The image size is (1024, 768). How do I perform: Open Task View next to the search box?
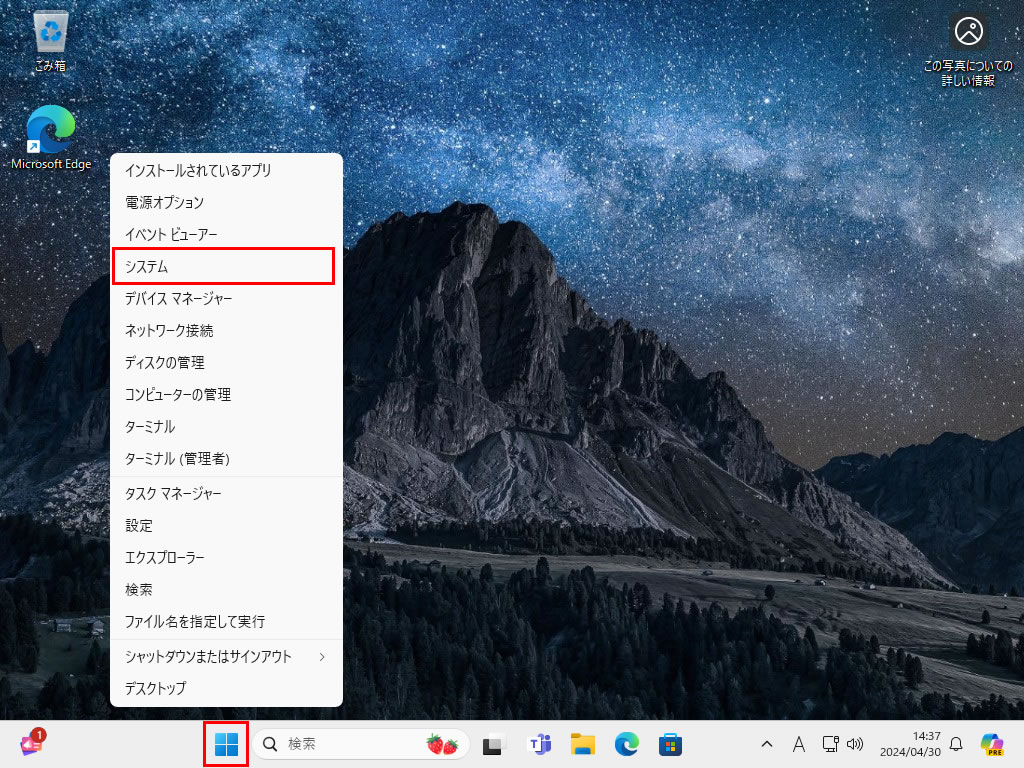[492, 744]
